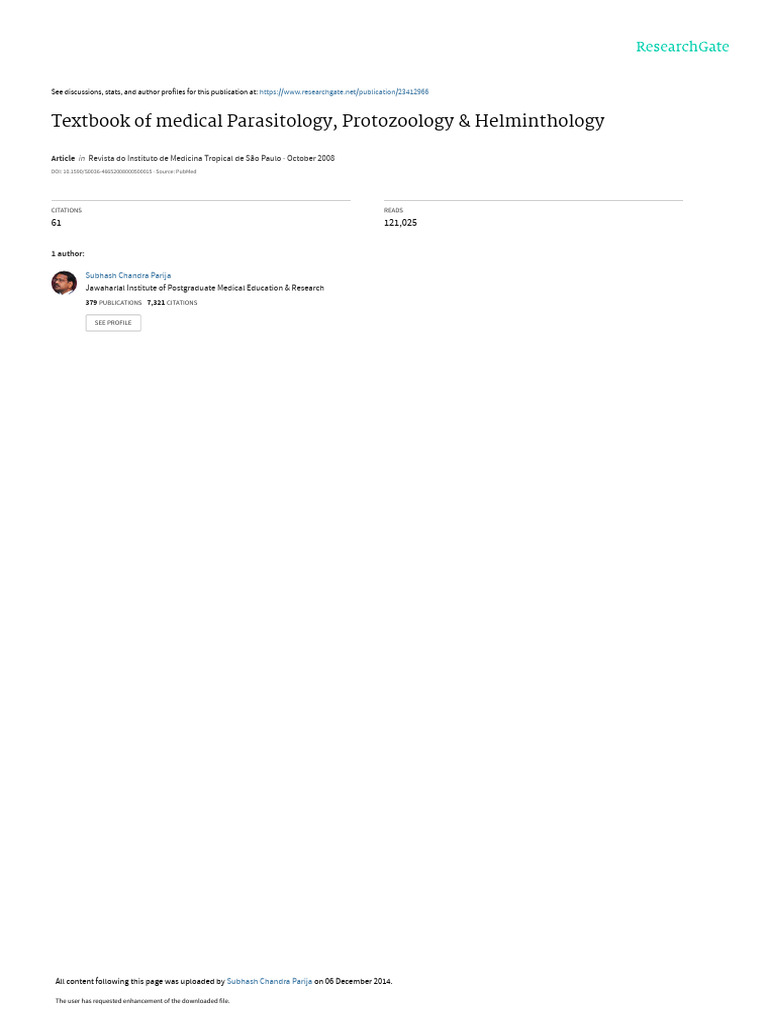
Task: Click the ResearchGate logo
Action: tap(682, 46)
